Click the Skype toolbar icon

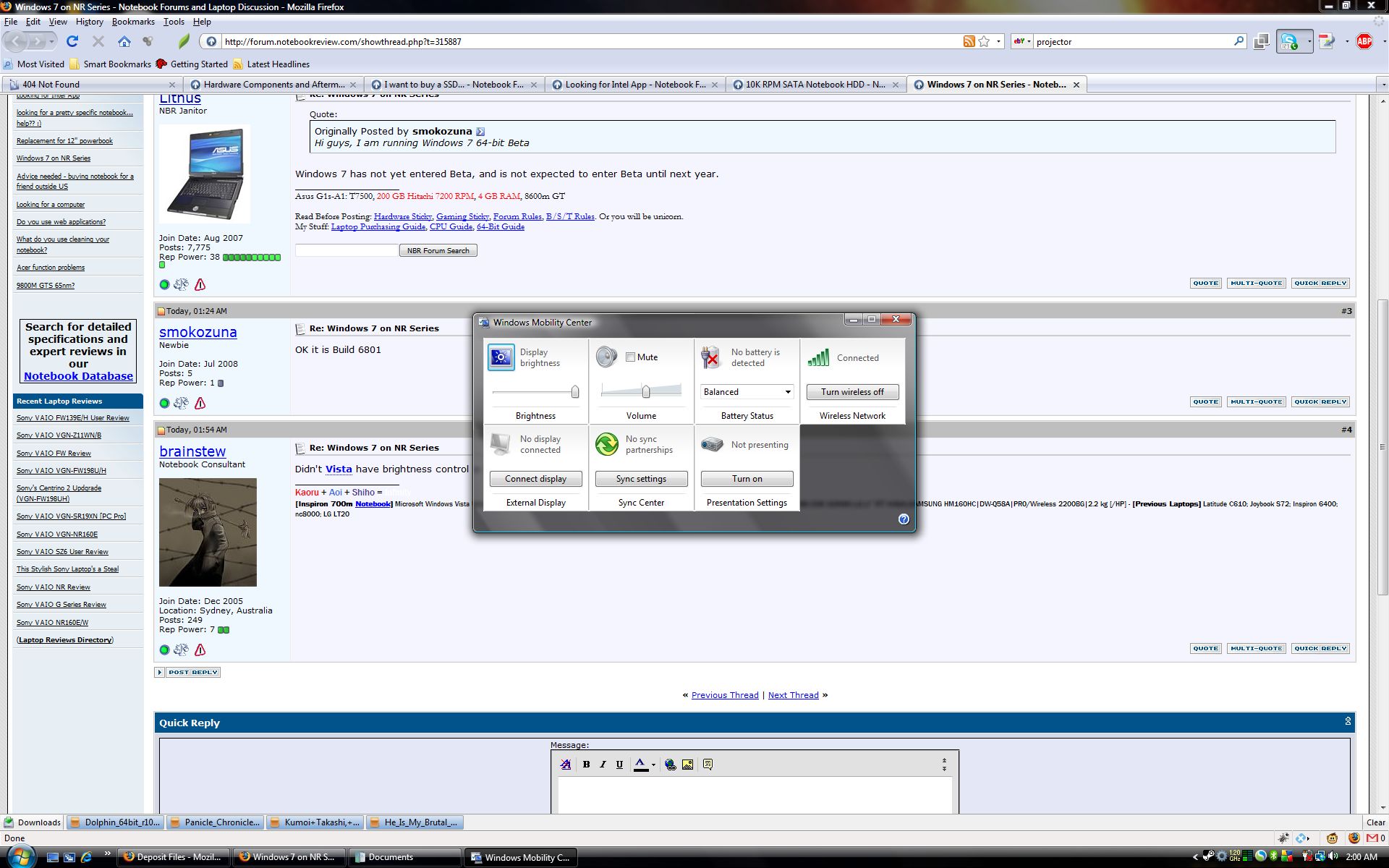[1288, 41]
